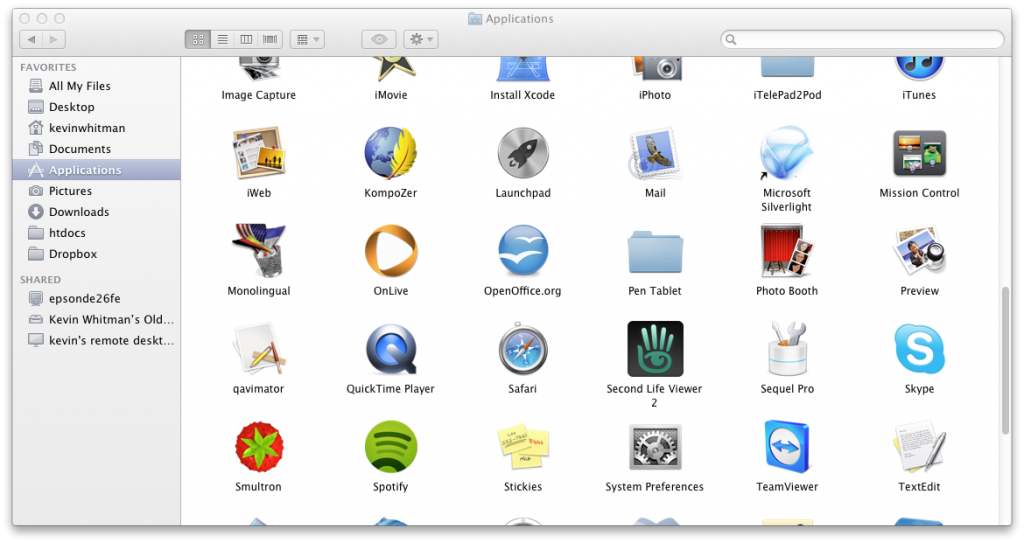The width and height of the screenshot is (1024, 543).
Task: Go back with the left arrow button
Action: [31, 39]
